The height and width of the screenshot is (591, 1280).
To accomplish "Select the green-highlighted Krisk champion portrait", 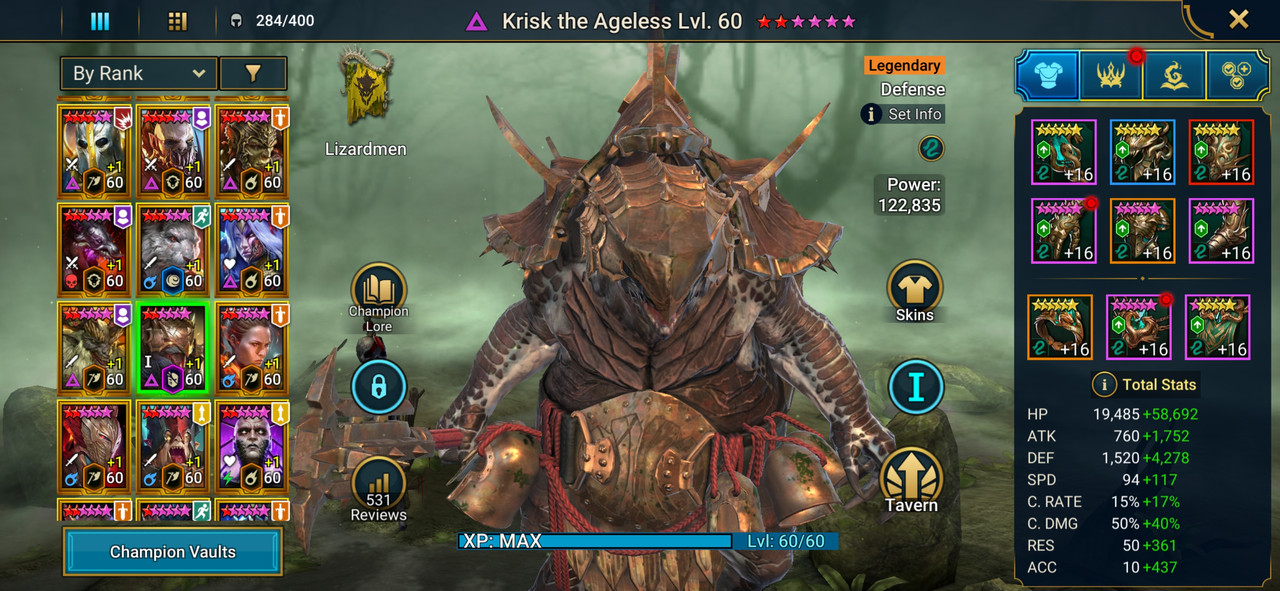I will [x=172, y=348].
